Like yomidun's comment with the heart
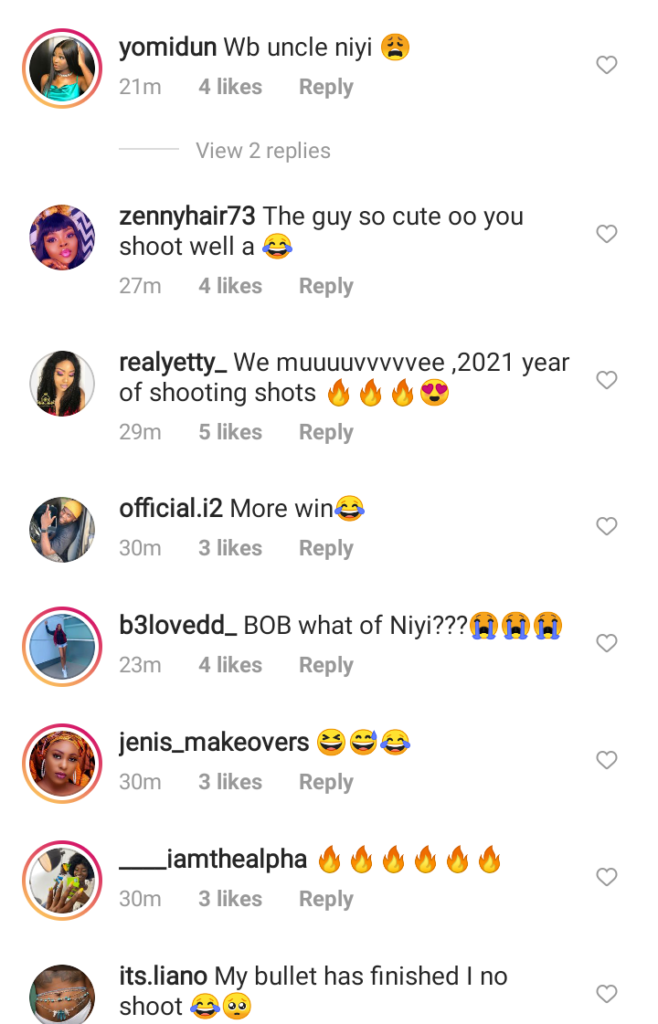The image size is (658, 1024). coord(606,66)
